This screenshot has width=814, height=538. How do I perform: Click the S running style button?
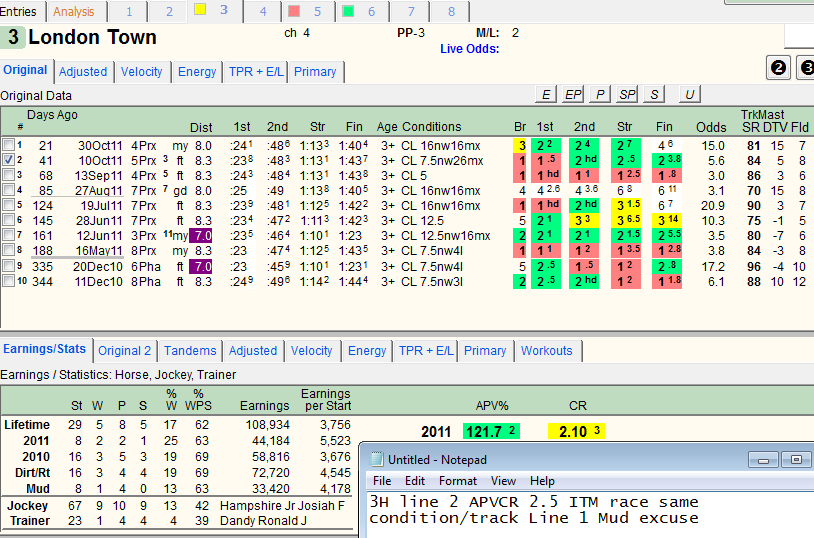pyautogui.click(x=654, y=95)
